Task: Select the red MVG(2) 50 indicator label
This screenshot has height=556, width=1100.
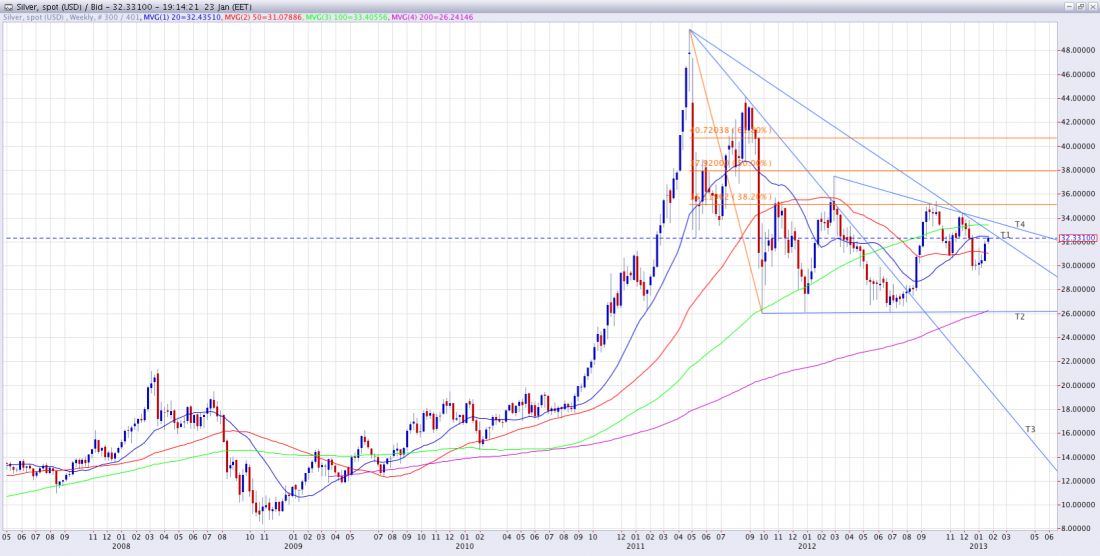Action: click(x=252, y=18)
